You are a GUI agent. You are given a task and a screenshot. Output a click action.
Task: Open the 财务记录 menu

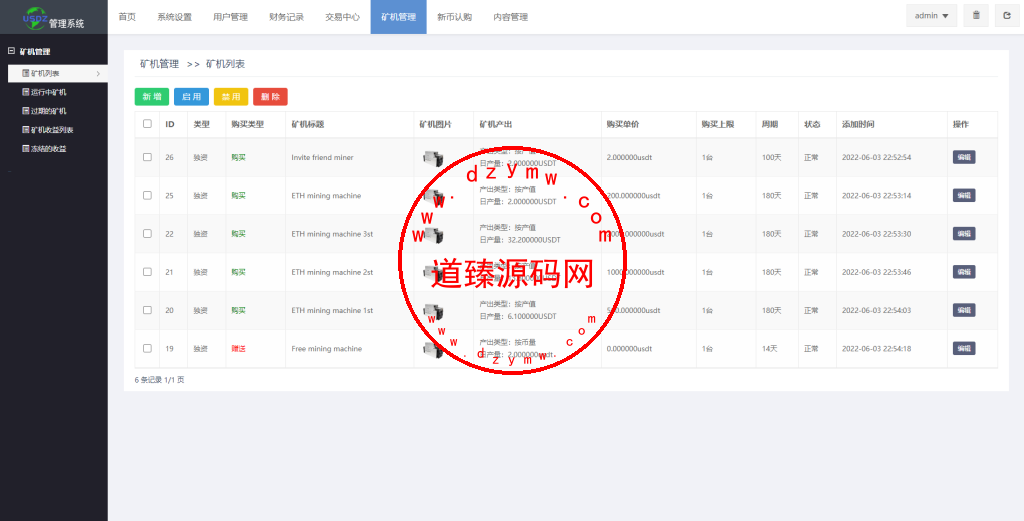(x=287, y=17)
